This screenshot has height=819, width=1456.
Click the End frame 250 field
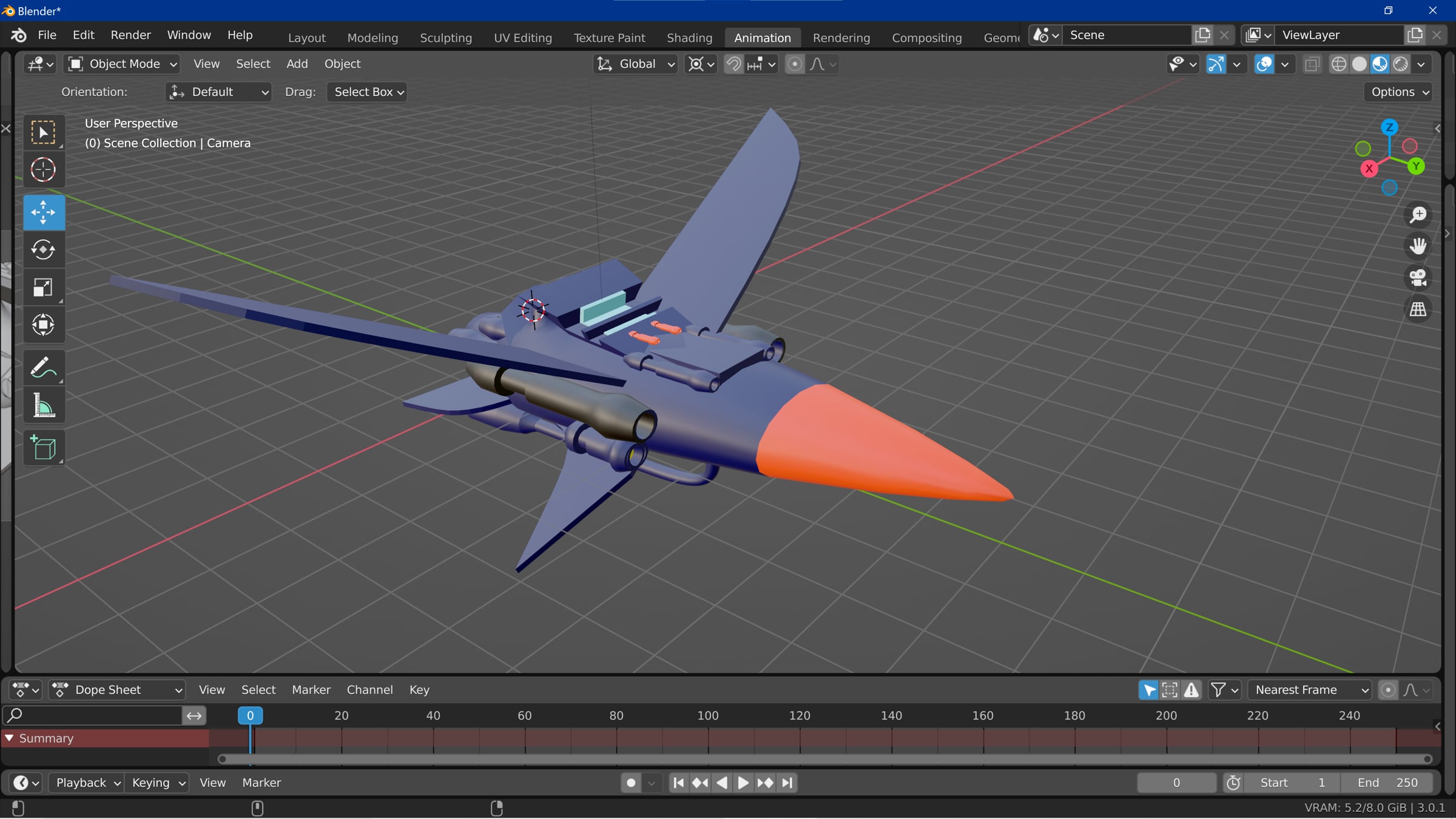pos(1387,783)
